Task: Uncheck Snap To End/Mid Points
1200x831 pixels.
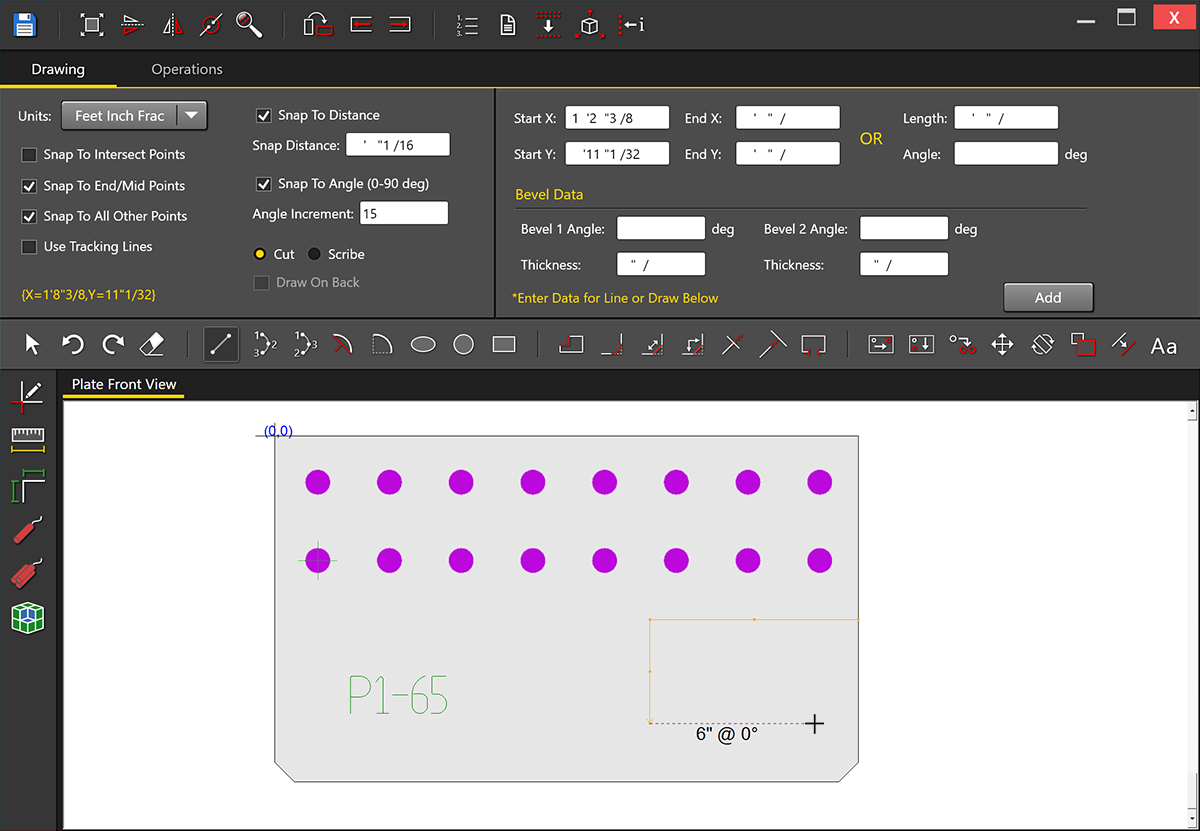Action: point(29,186)
